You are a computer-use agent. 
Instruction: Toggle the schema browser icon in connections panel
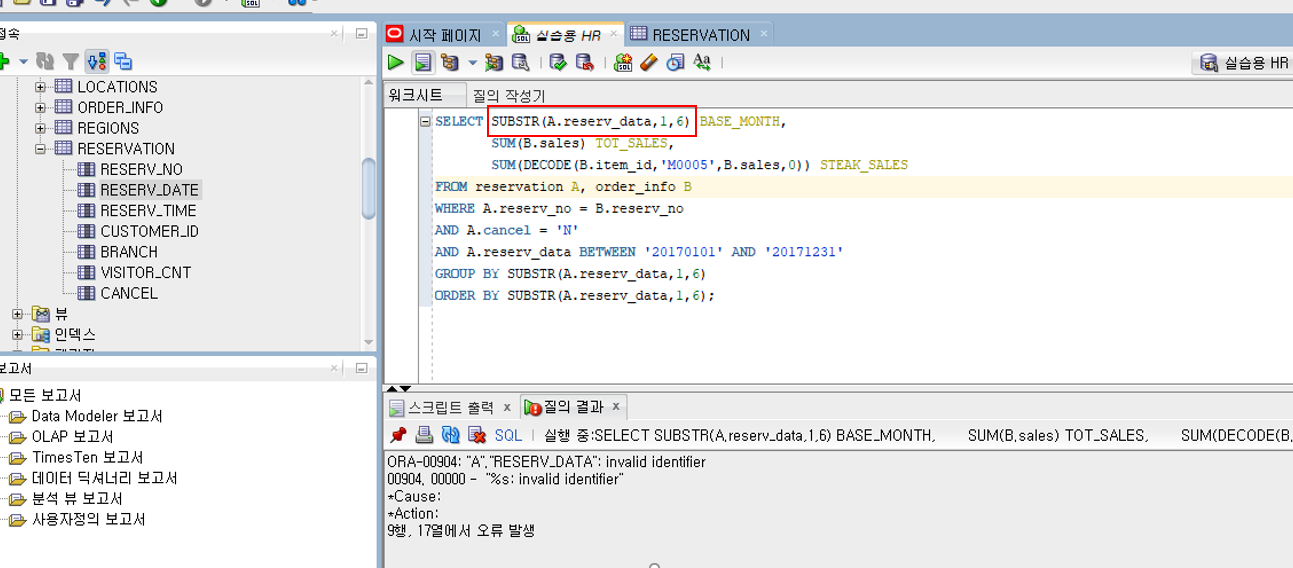(97, 62)
